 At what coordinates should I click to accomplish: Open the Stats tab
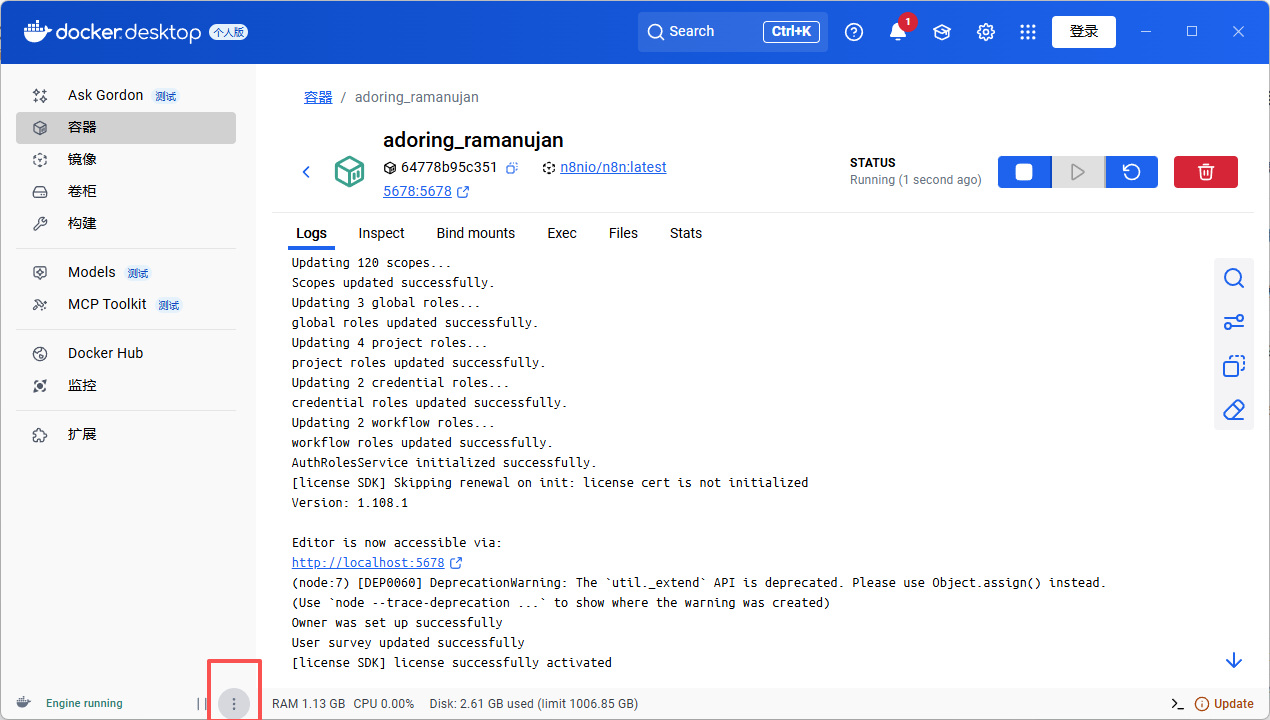[x=686, y=233]
